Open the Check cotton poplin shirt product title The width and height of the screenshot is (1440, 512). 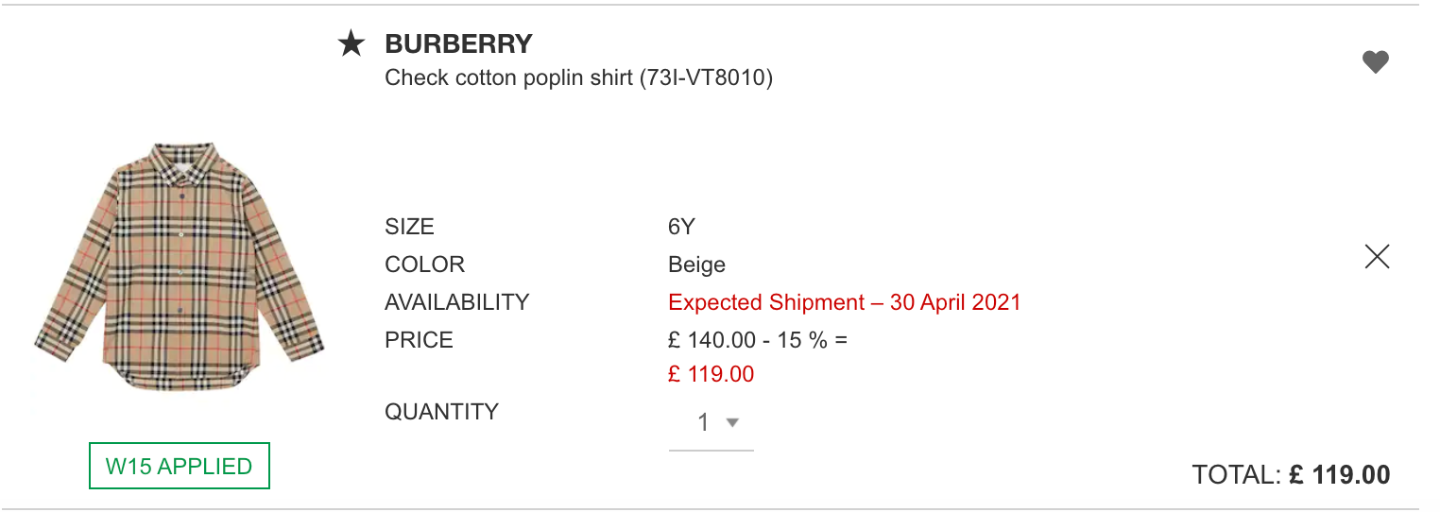point(579,78)
